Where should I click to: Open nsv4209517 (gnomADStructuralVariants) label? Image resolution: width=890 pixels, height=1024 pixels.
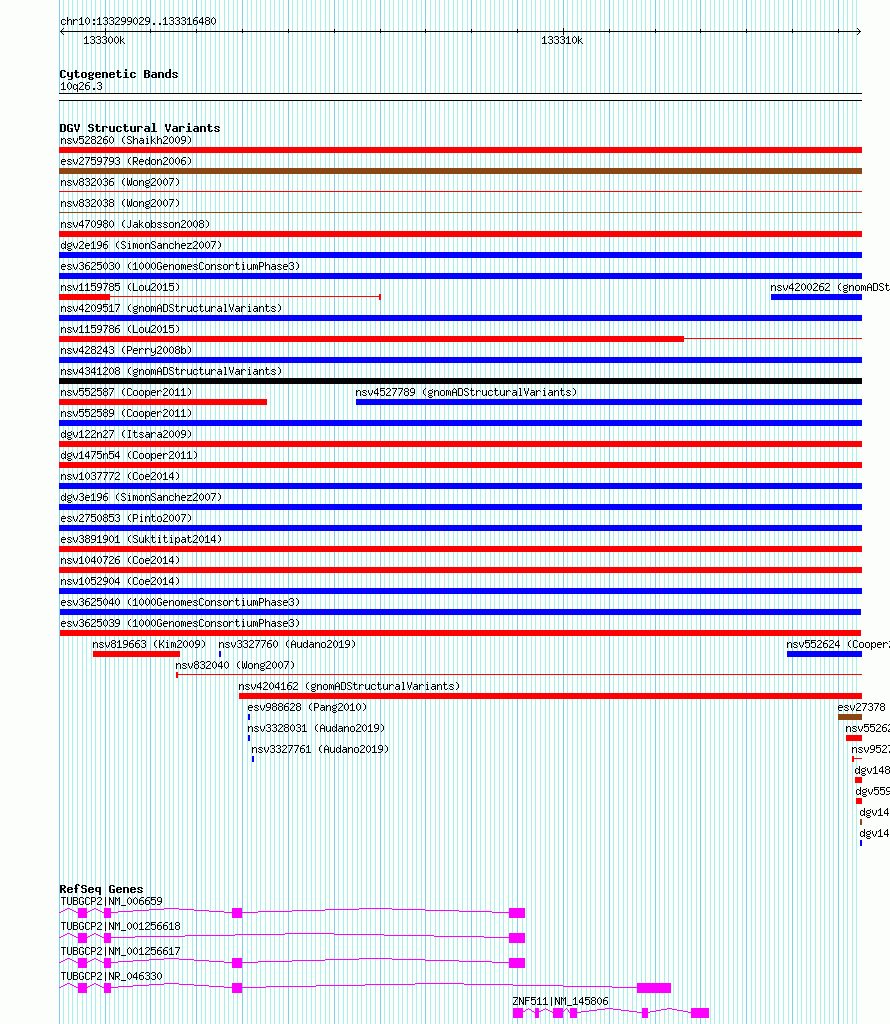[x=171, y=308]
